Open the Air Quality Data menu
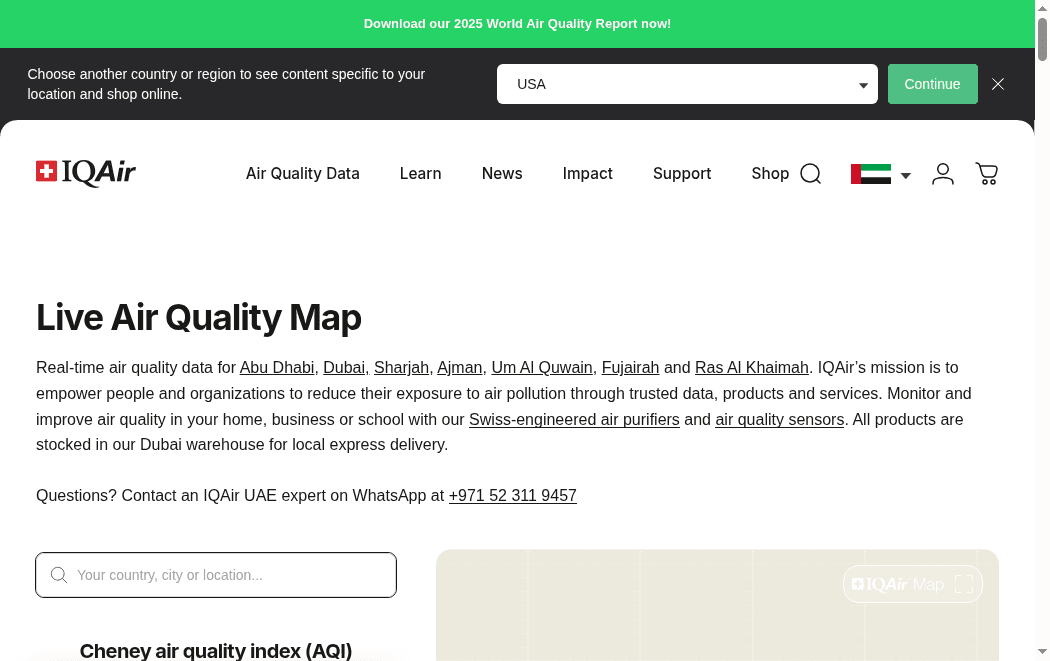Image resolution: width=1050 pixels, height=661 pixels. coord(303,173)
